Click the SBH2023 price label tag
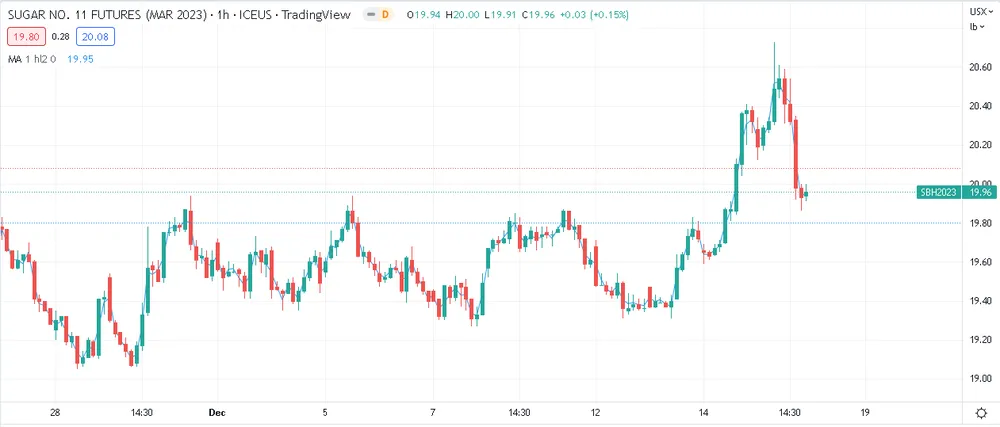 pyautogui.click(x=940, y=192)
